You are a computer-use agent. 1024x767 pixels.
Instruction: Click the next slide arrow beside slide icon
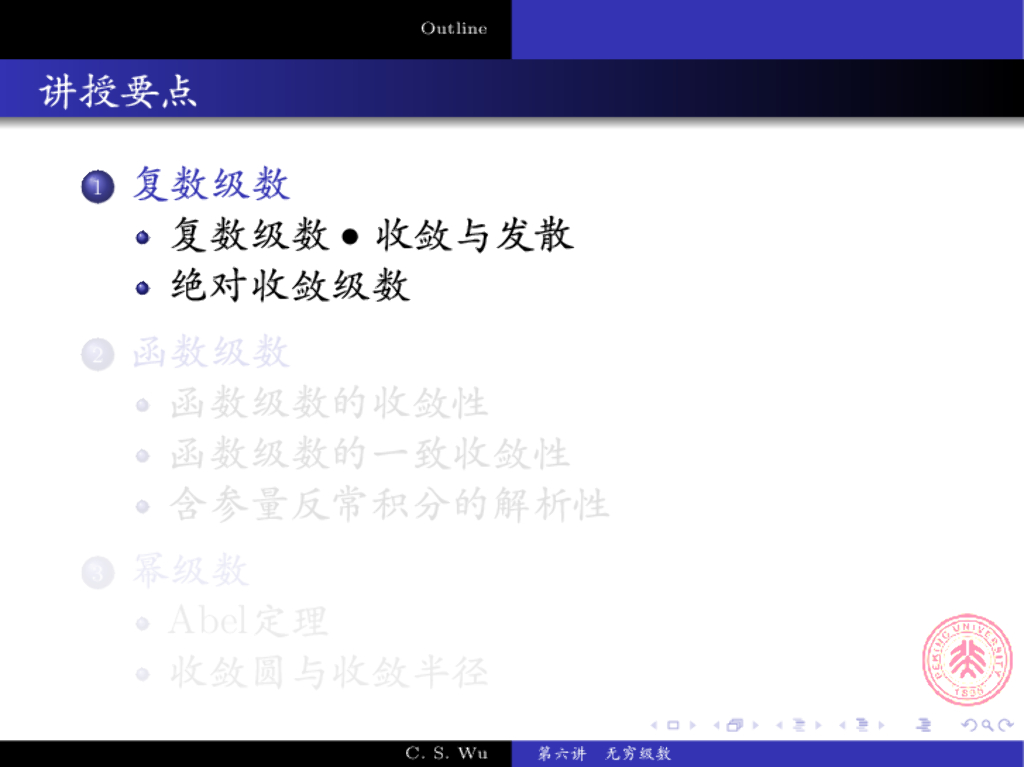tap(692, 725)
